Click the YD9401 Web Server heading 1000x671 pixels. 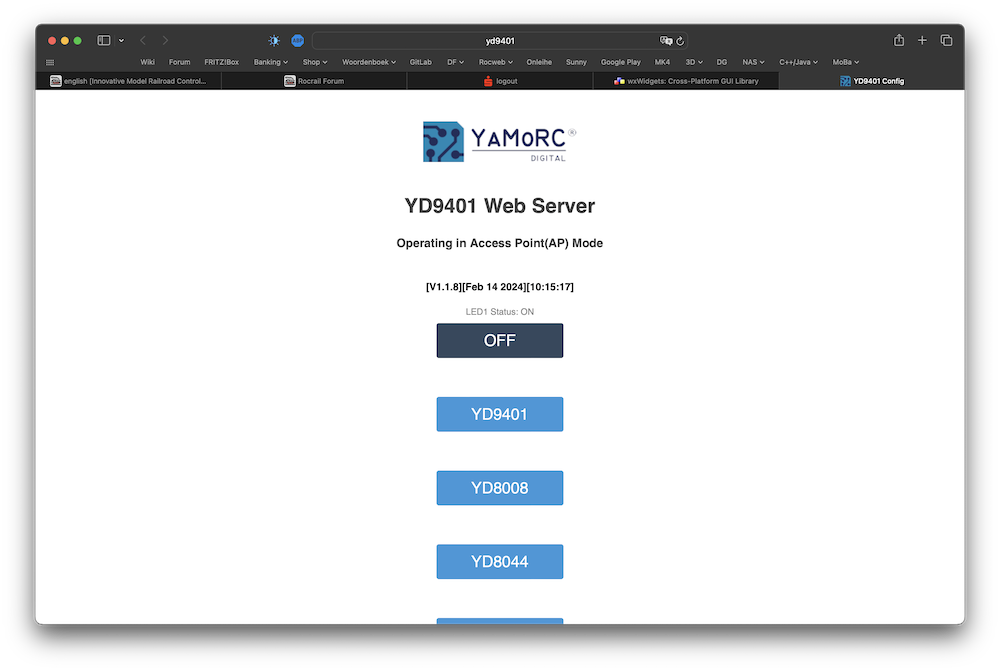click(499, 206)
